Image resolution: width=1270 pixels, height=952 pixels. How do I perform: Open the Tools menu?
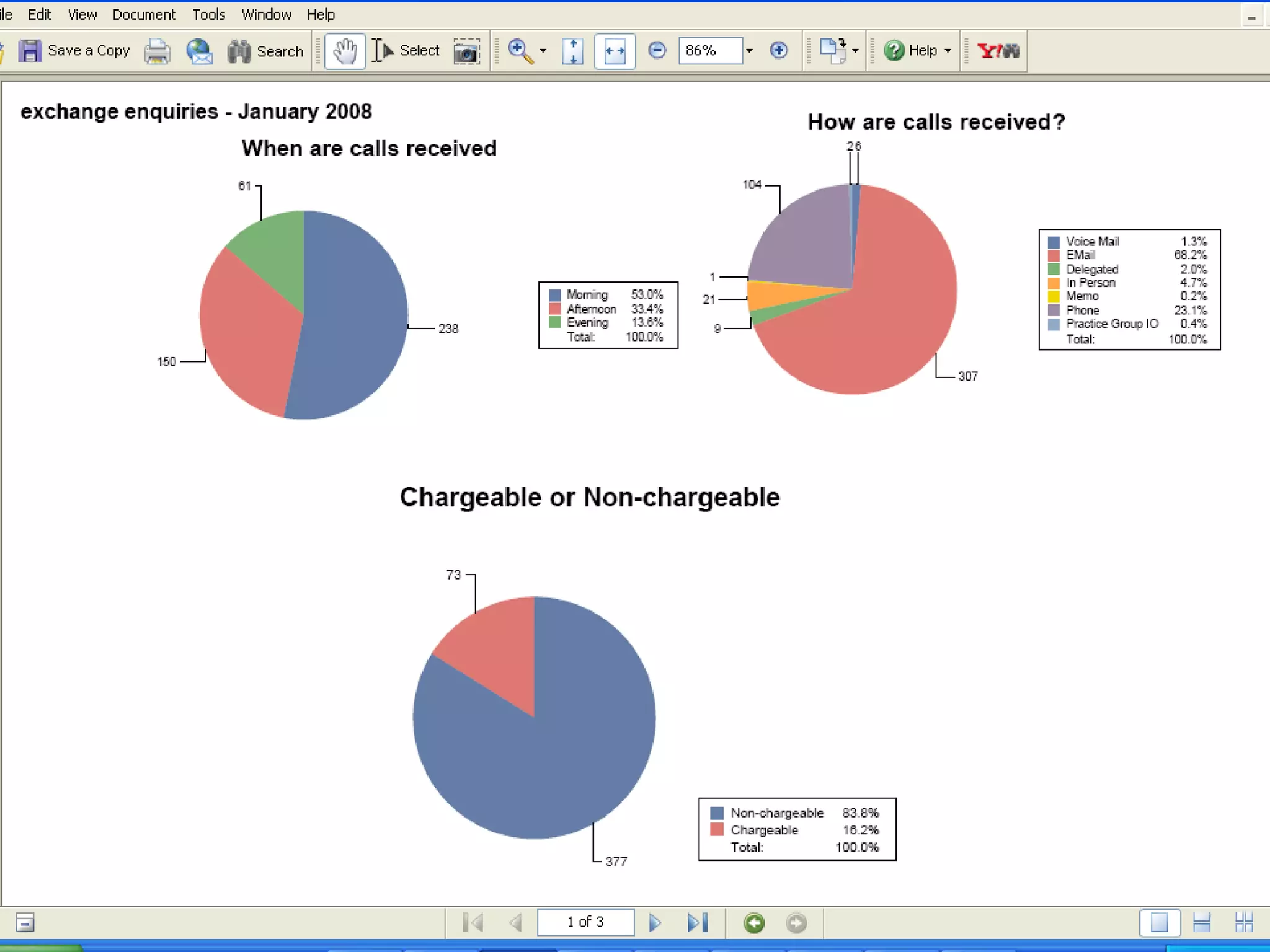click(x=208, y=14)
